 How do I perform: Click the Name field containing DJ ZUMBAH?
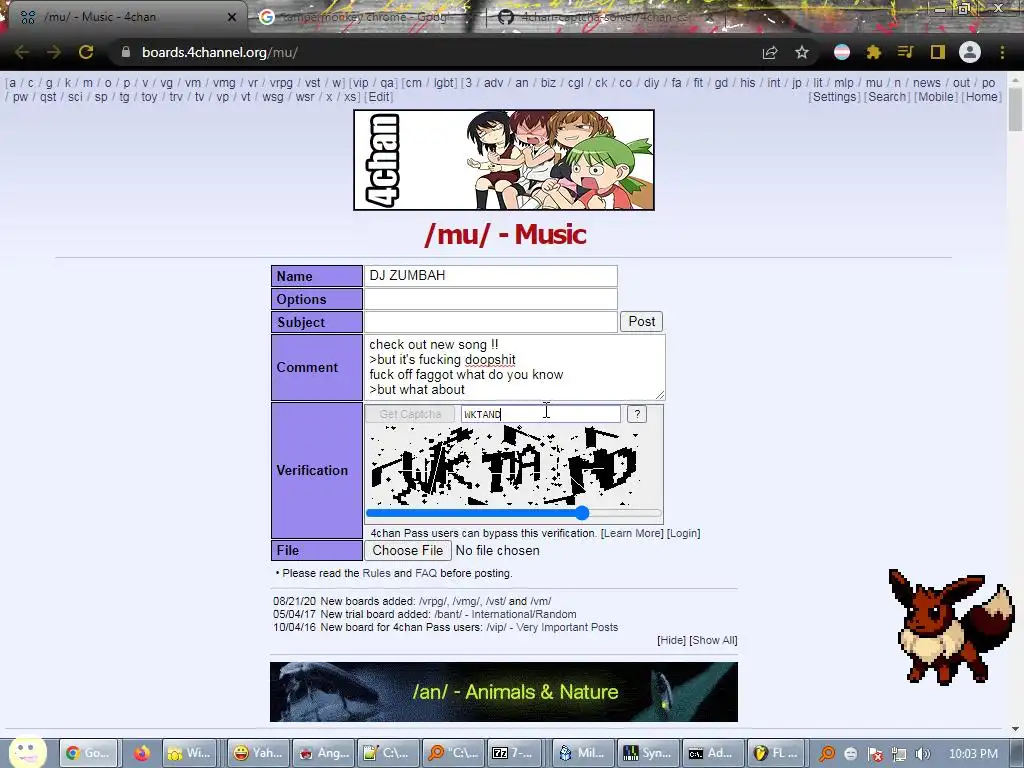point(490,276)
